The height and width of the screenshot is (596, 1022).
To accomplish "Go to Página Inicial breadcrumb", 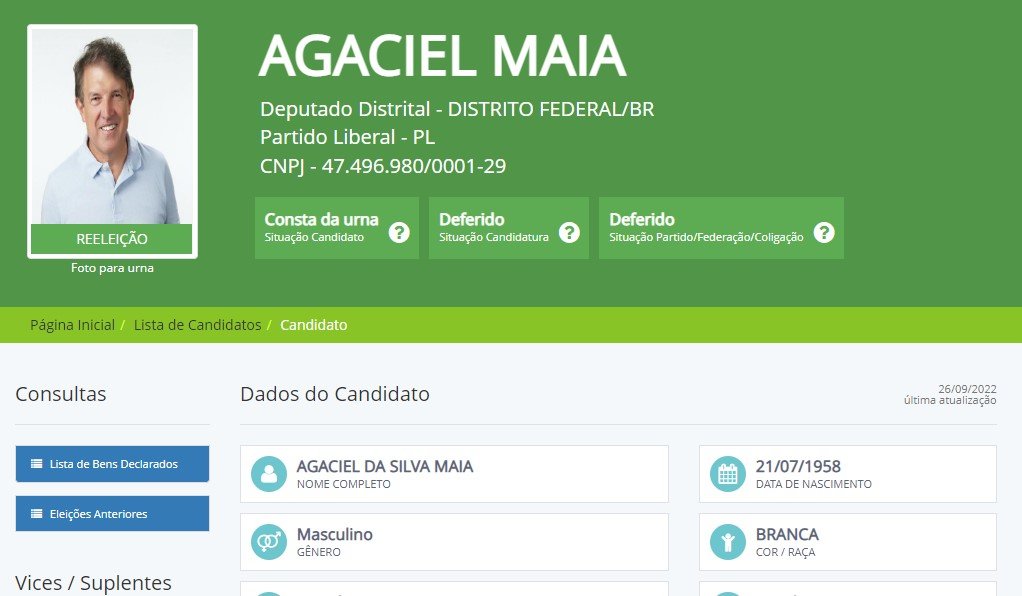I will pos(72,325).
